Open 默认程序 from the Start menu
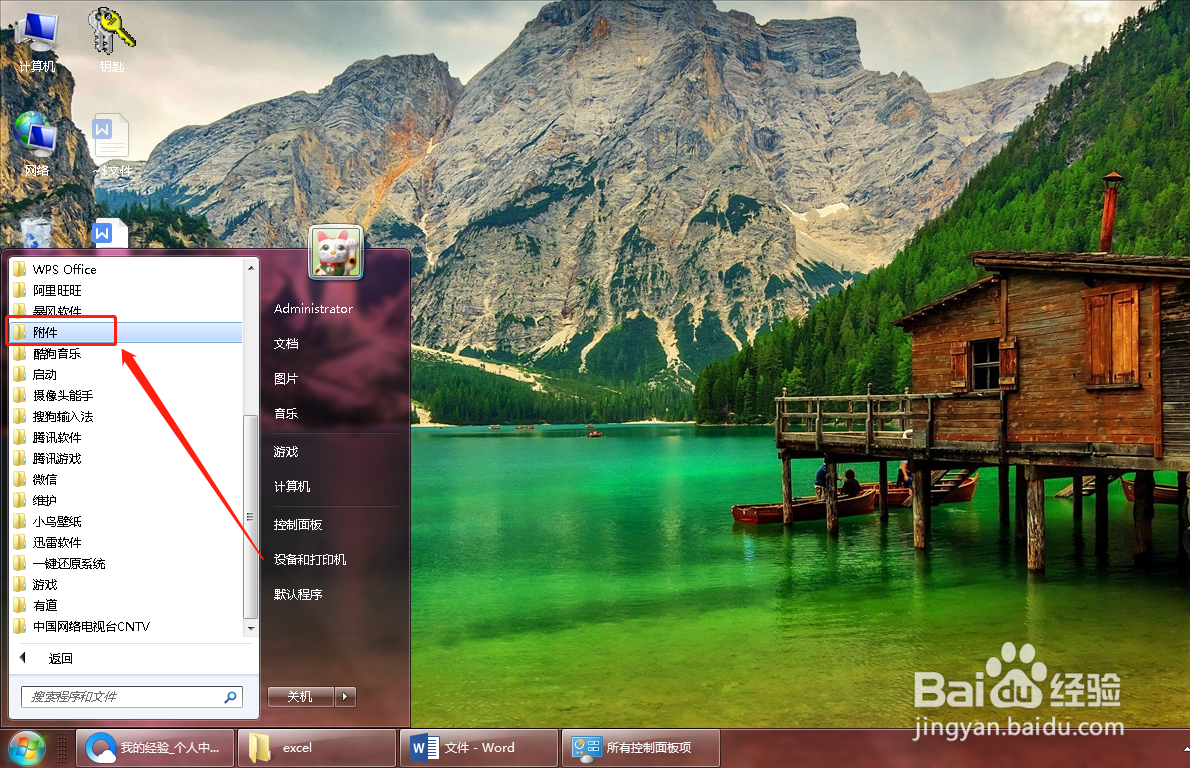Image resolution: width=1190 pixels, height=768 pixels. (x=298, y=594)
